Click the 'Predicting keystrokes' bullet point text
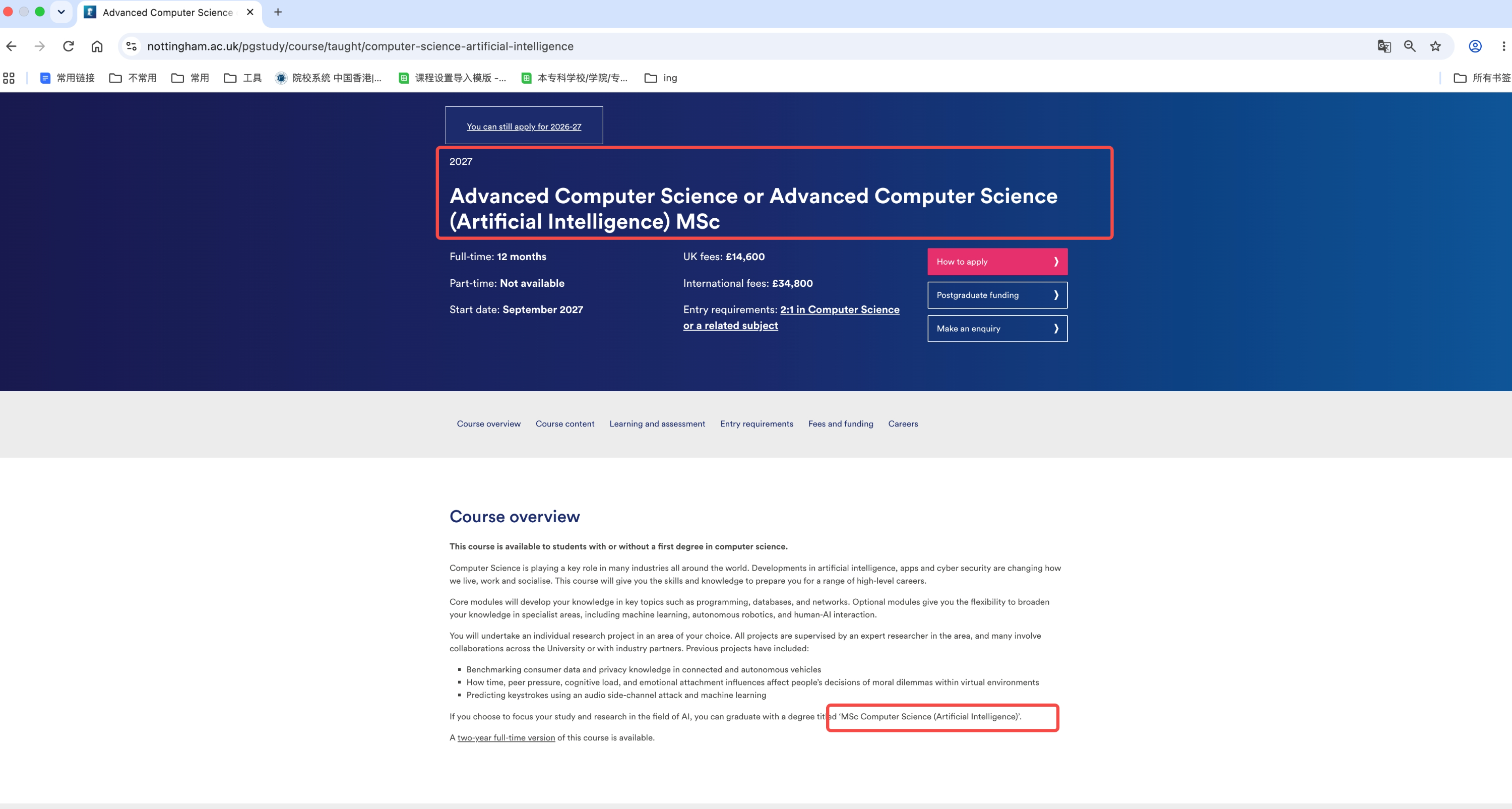1512x809 pixels. [x=616, y=696]
